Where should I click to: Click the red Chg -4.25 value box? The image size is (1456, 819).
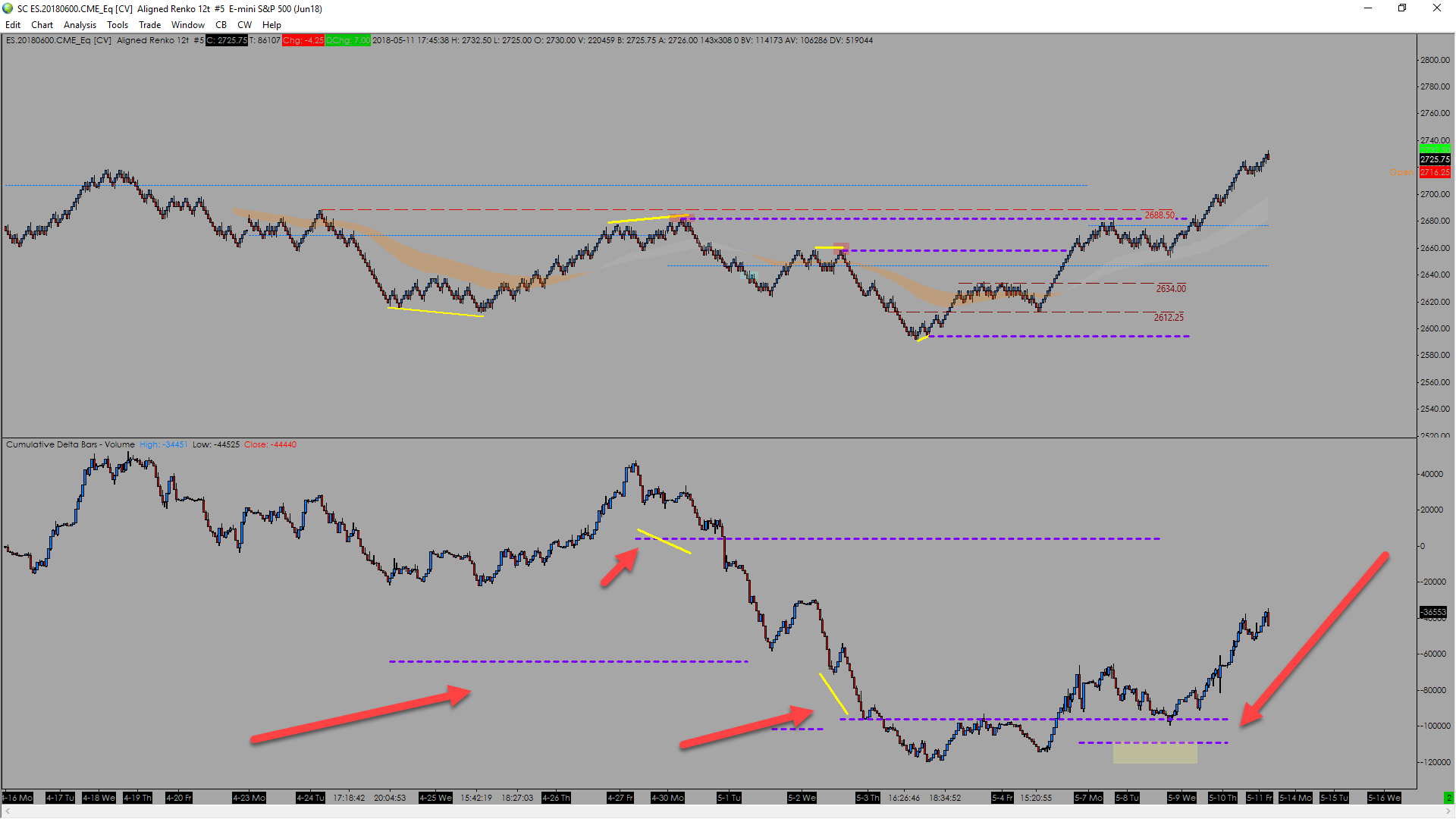coord(303,40)
